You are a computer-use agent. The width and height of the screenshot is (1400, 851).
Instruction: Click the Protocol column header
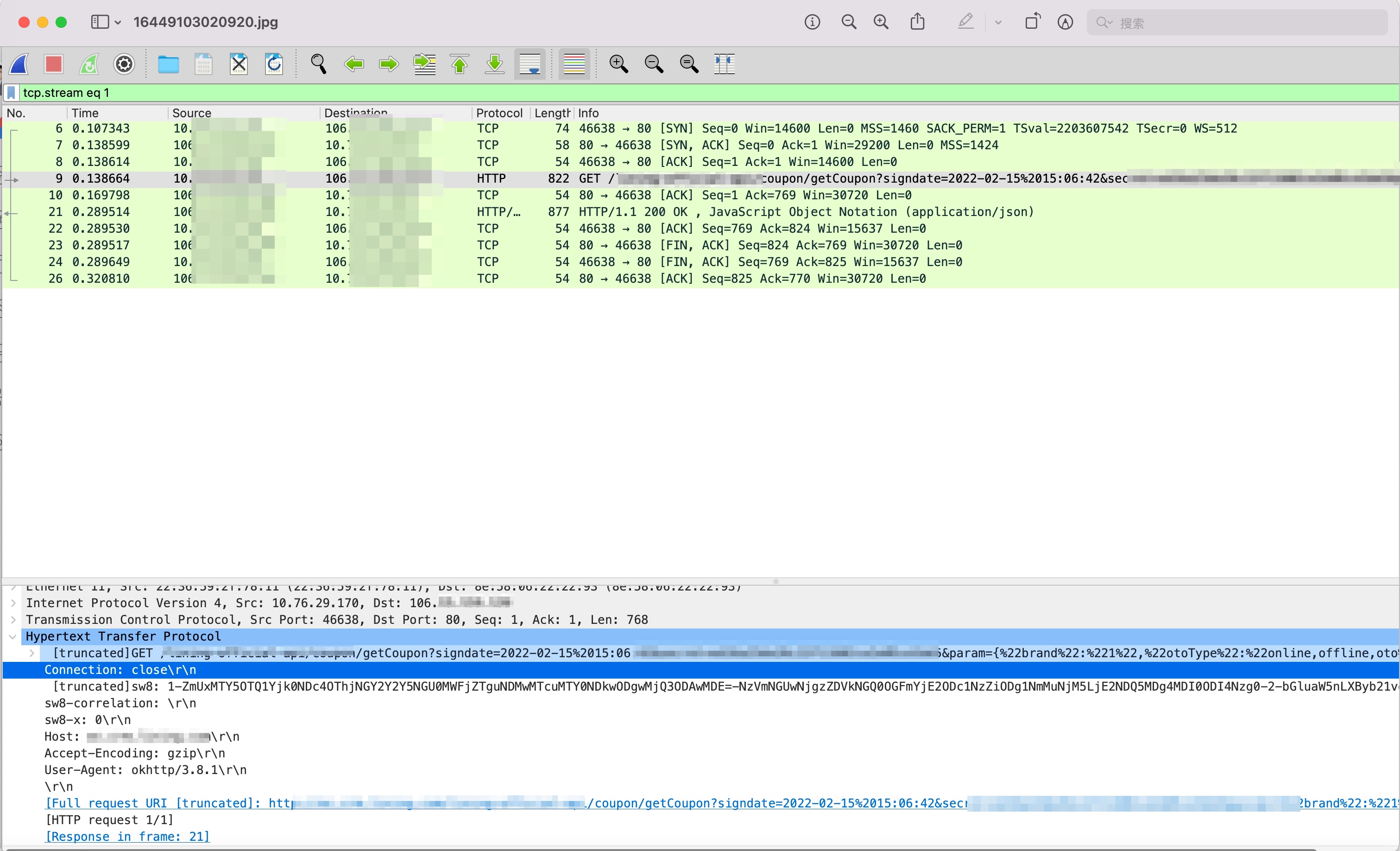(x=499, y=113)
